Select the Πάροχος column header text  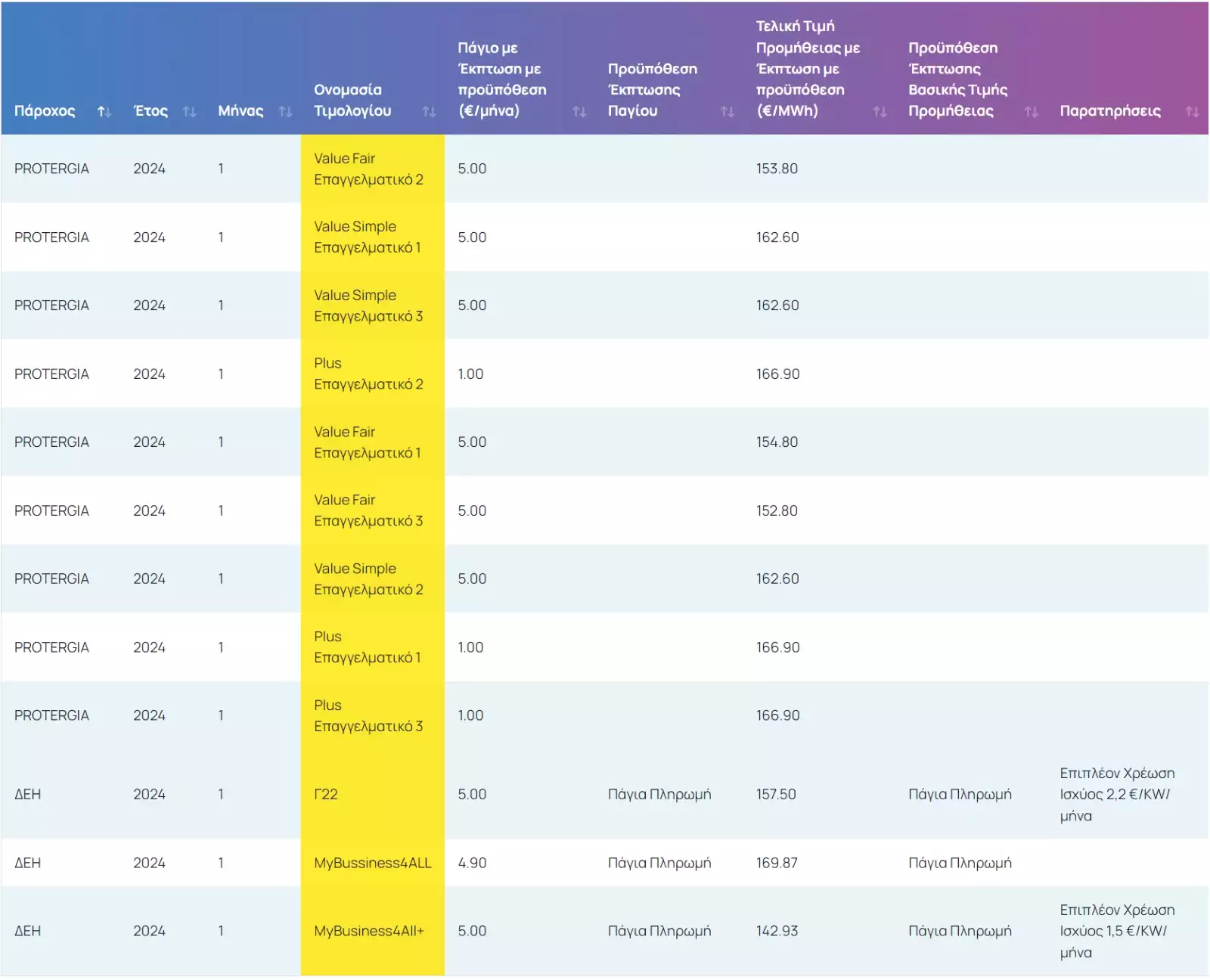[45, 111]
